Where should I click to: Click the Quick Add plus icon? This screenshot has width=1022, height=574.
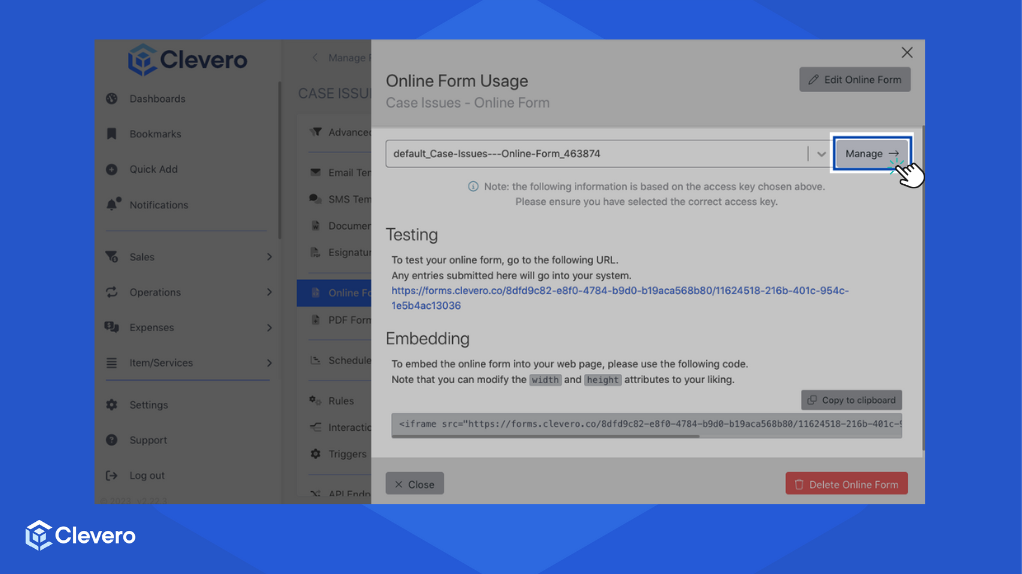coord(112,169)
